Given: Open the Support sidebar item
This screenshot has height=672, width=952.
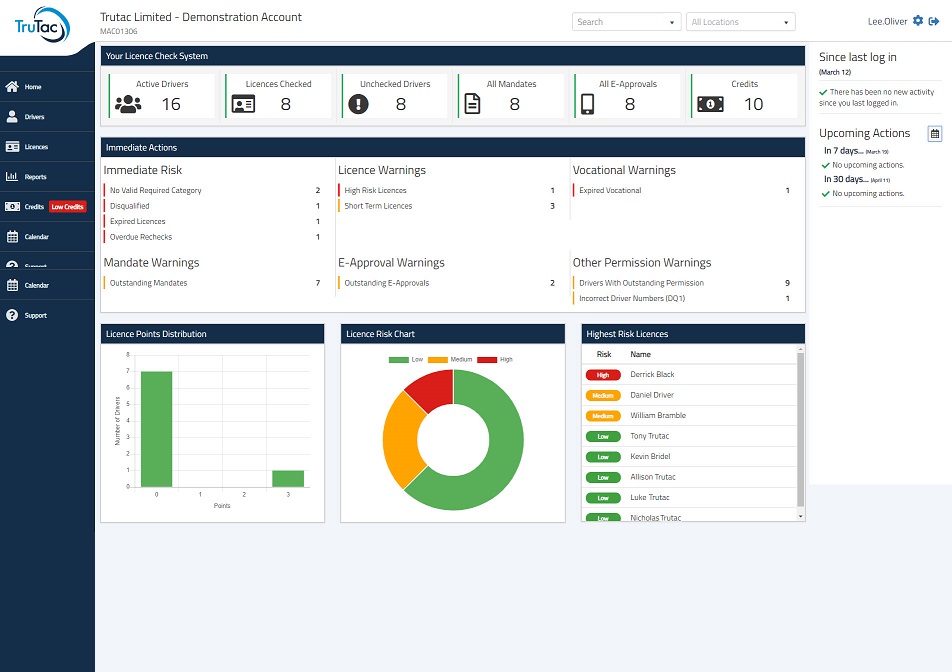Looking at the screenshot, I should pyautogui.click(x=47, y=315).
